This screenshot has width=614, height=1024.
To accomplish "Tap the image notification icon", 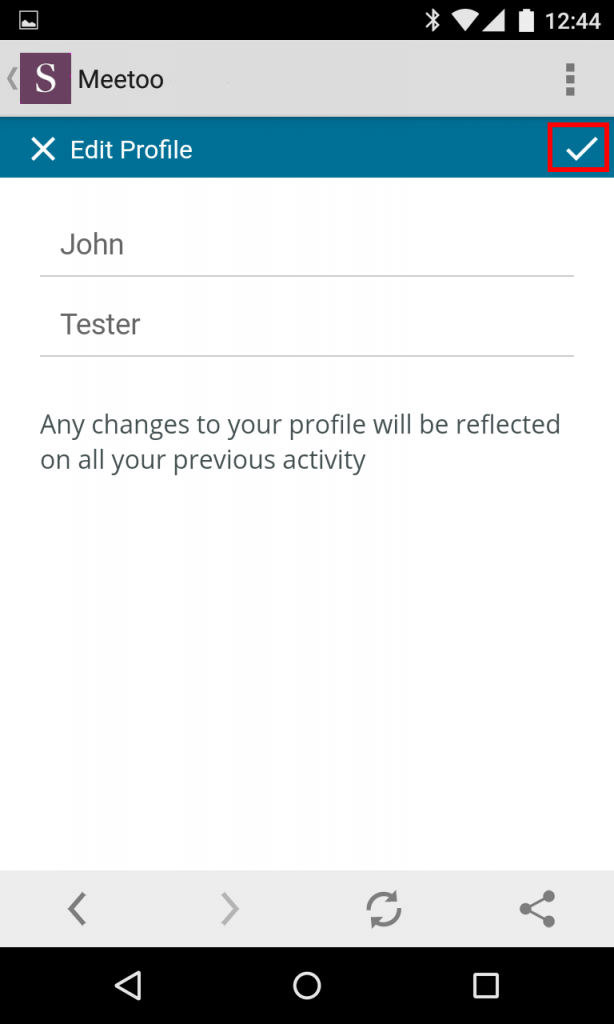I will click(x=29, y=20).
